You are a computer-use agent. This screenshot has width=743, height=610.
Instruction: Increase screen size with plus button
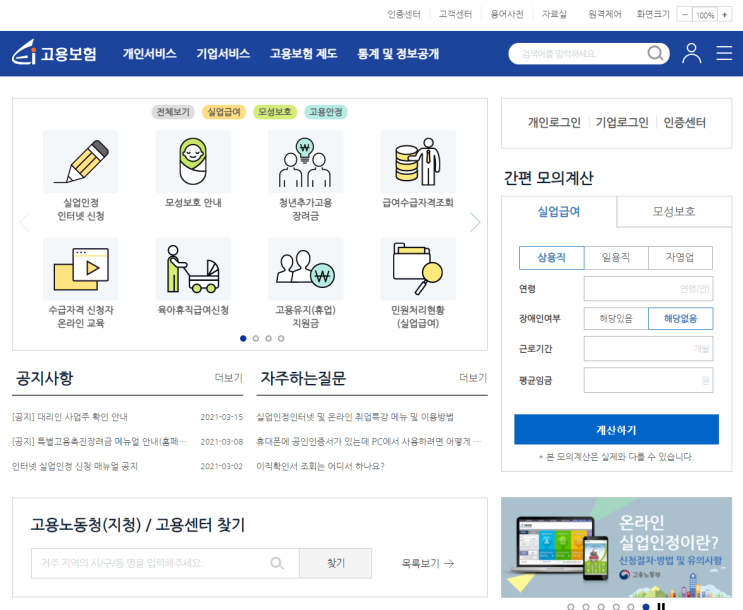point(725,15)
